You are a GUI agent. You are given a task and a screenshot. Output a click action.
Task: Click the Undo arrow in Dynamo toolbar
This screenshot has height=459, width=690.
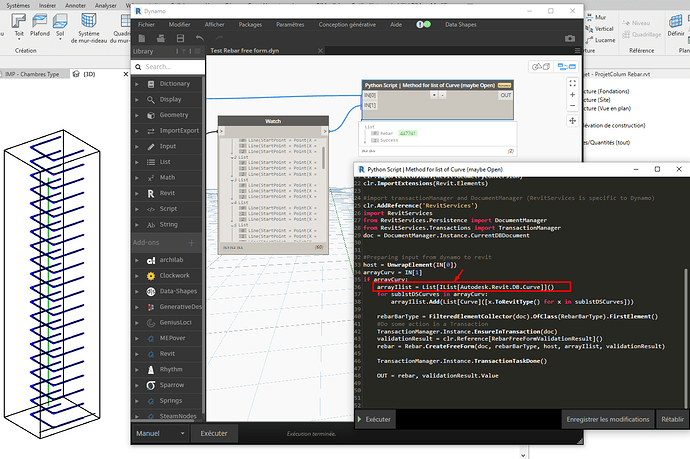(x=200, y=38)
